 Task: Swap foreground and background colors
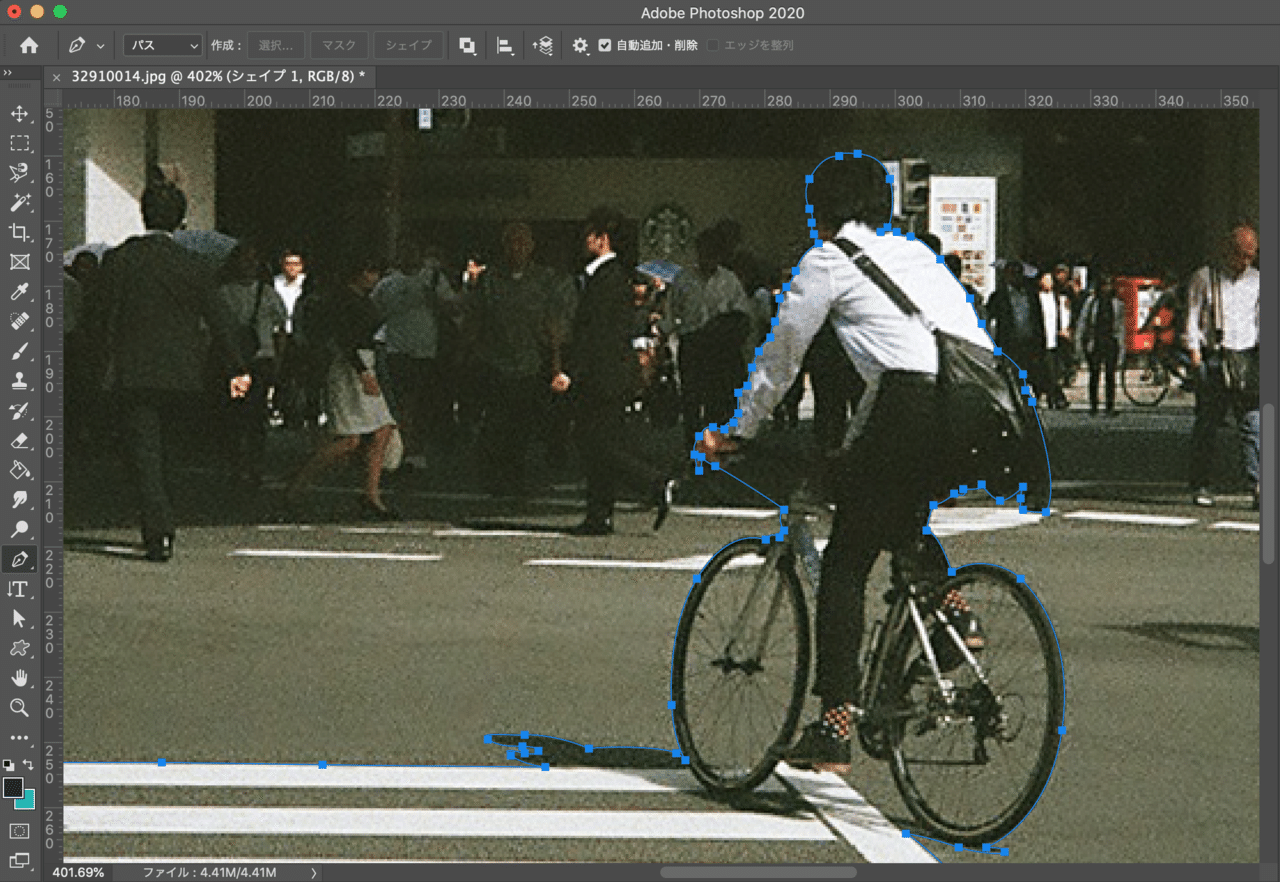[x=28, y=765]
